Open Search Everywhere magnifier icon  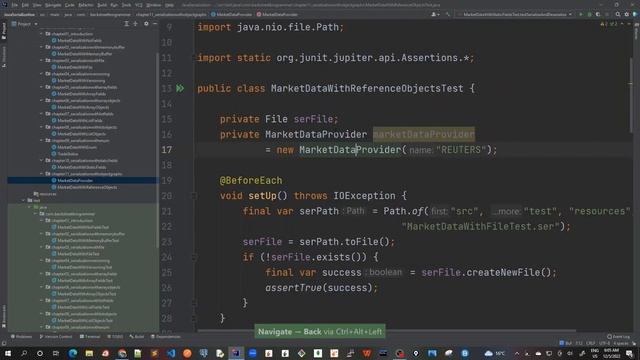[x=618, y=14]
